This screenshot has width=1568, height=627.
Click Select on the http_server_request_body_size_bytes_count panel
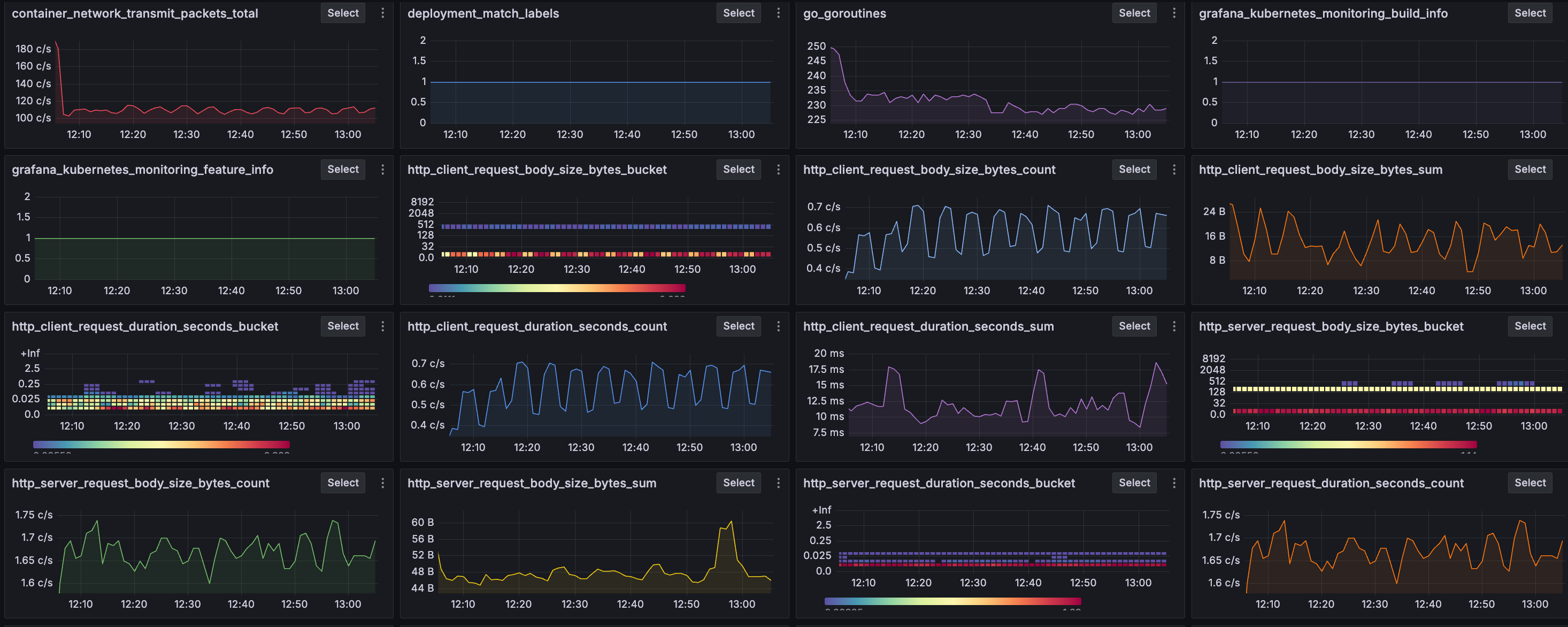[343, 483]
